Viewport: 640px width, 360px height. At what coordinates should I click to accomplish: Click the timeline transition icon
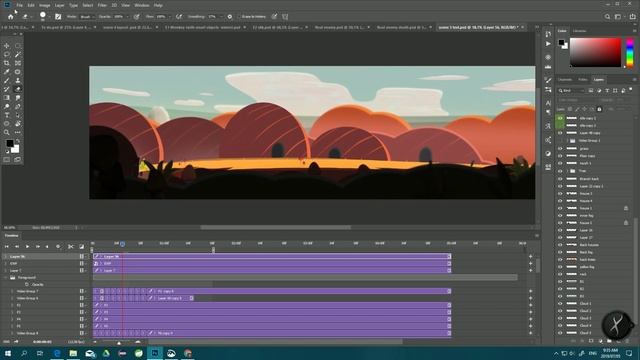81,247
